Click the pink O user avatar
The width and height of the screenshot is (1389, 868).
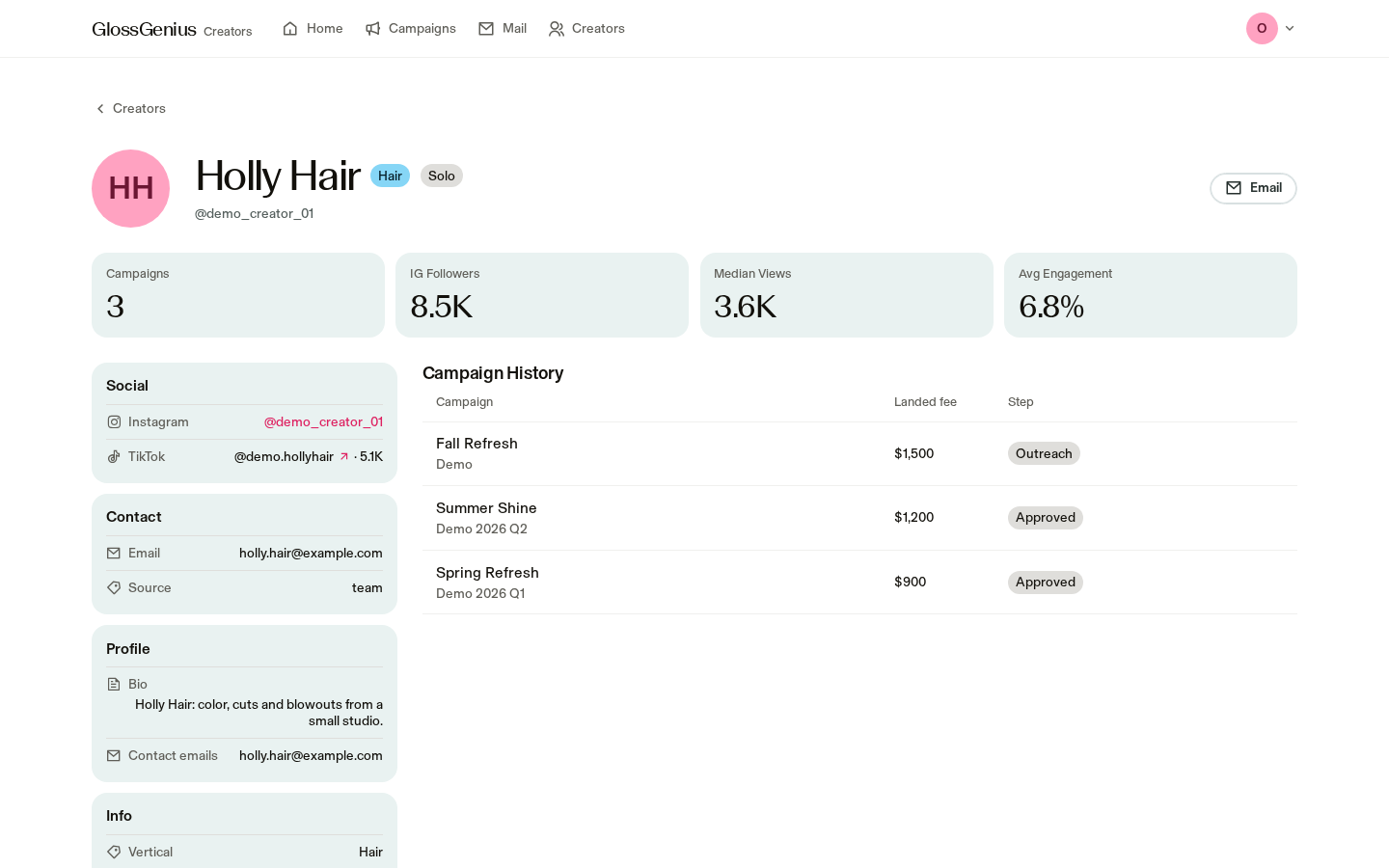1262,29
